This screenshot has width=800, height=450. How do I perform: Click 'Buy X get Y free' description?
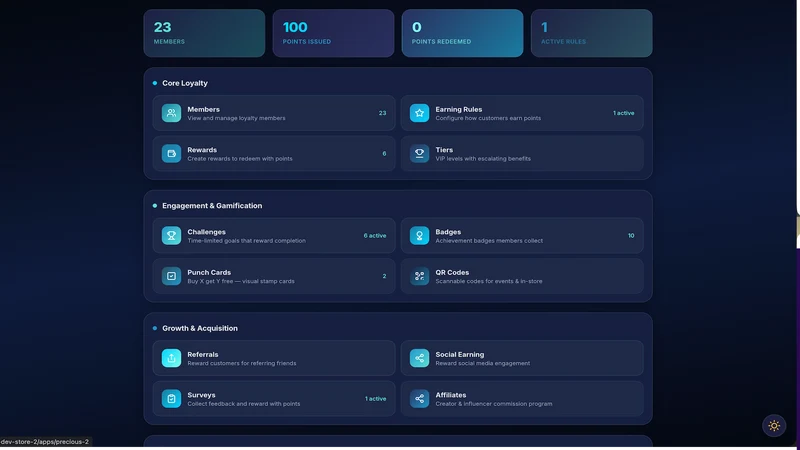pos(241,281)
